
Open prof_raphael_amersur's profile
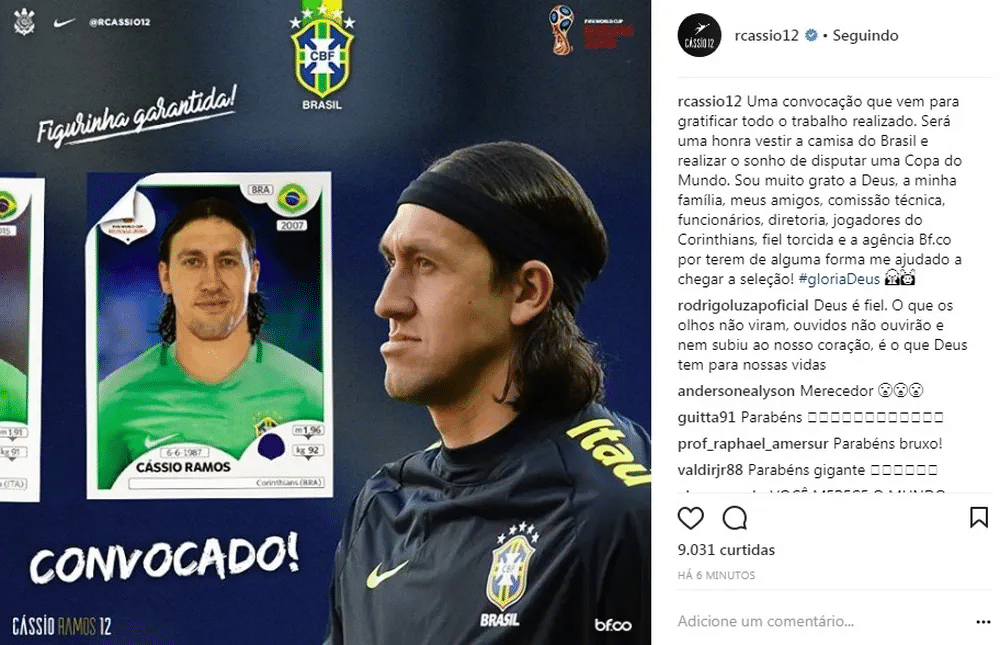point(753,443)
